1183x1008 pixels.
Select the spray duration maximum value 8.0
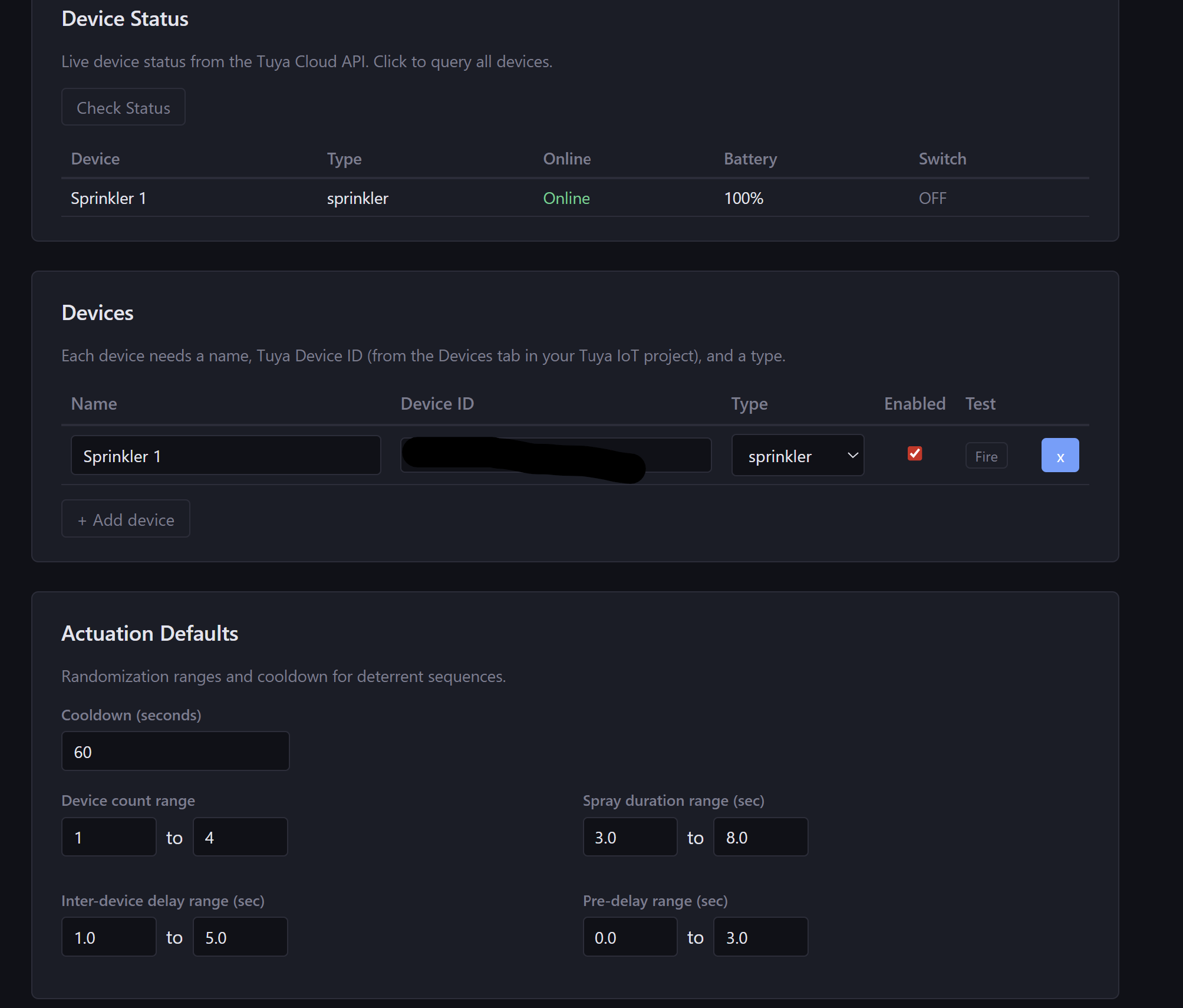[x=760, y=836]
